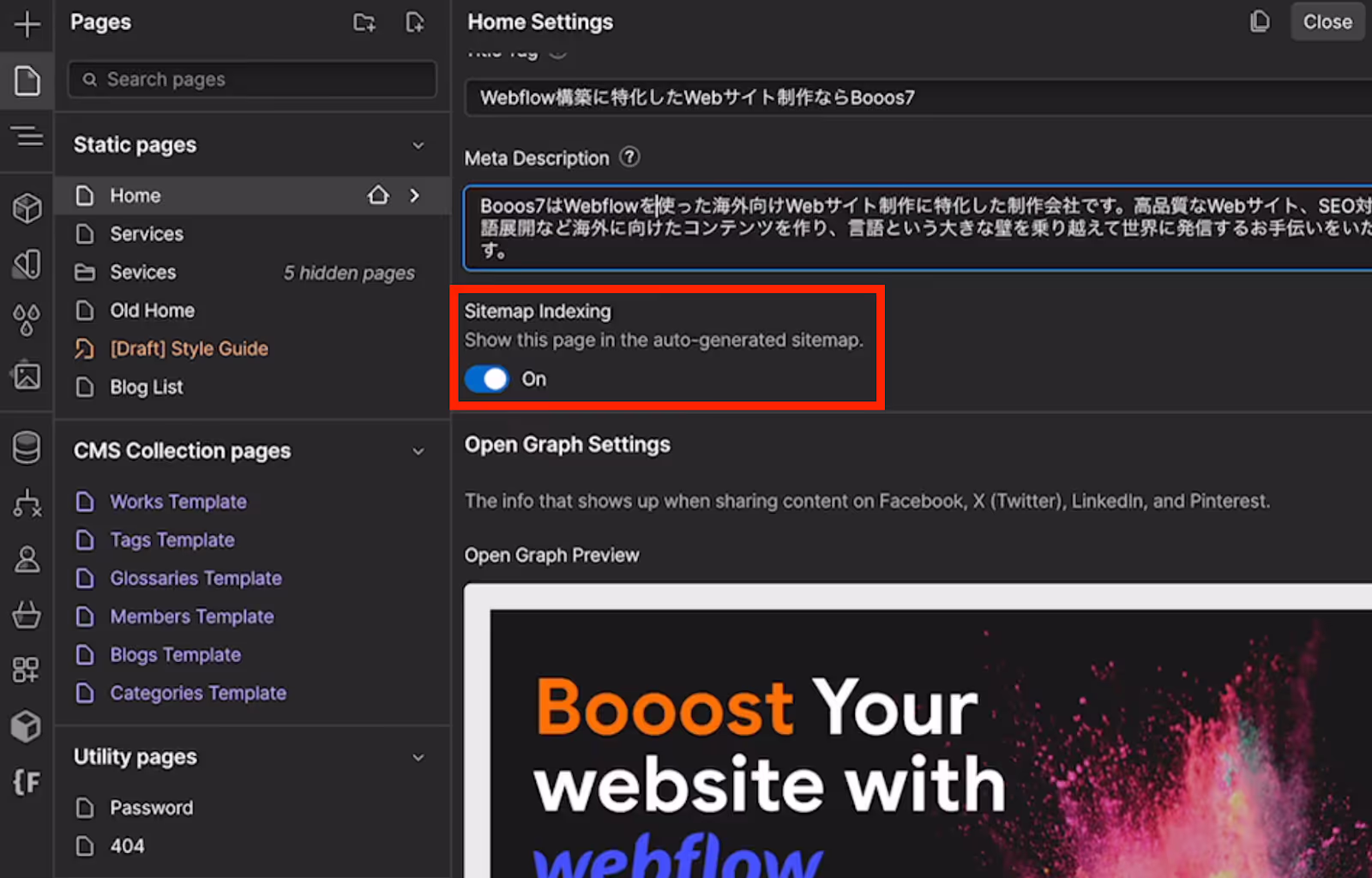Open the Logic flow icon
The height and width of the screenshot is (878, 1372).
click(x=27, y=502)
